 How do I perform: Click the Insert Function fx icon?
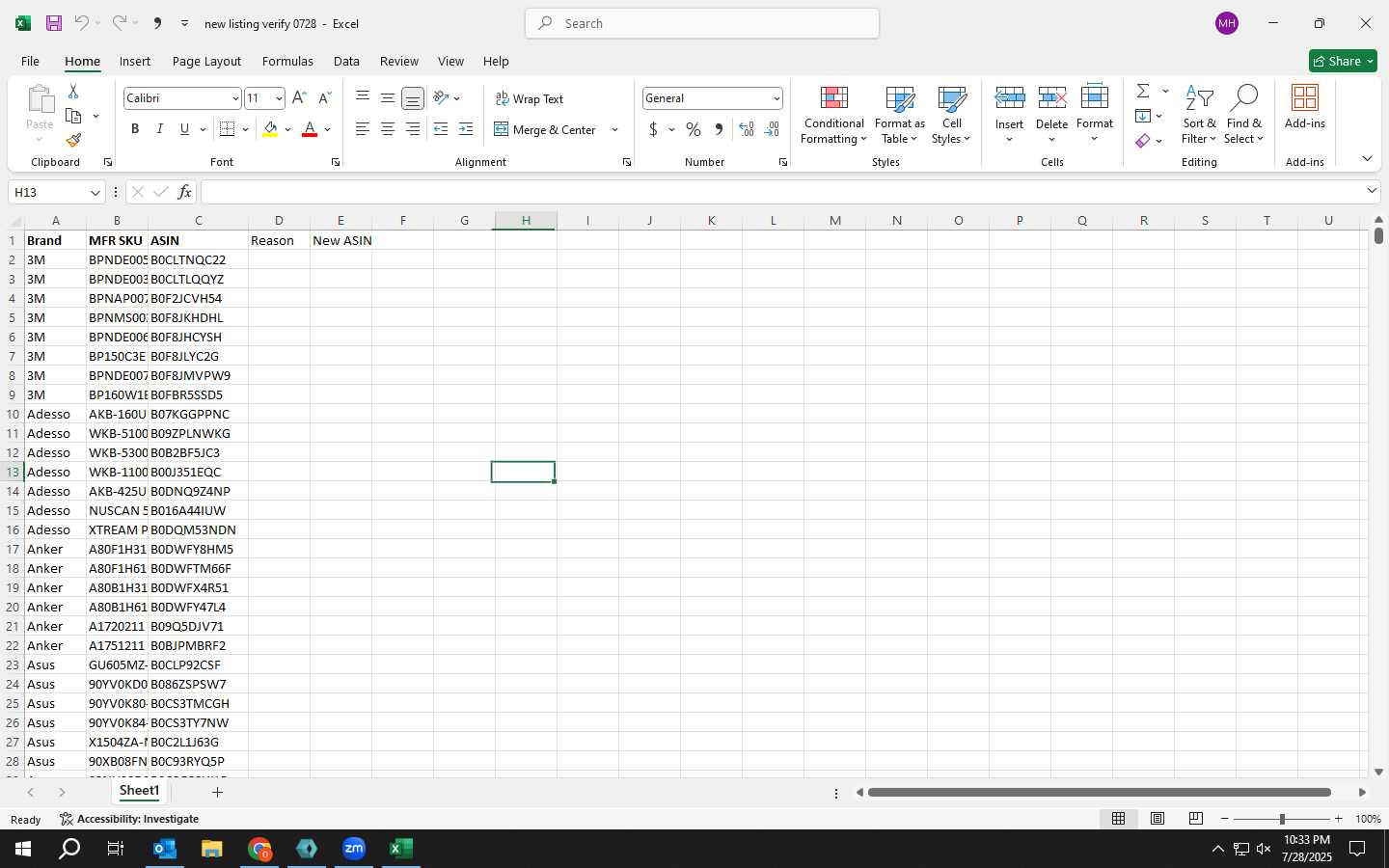[184, 192]
